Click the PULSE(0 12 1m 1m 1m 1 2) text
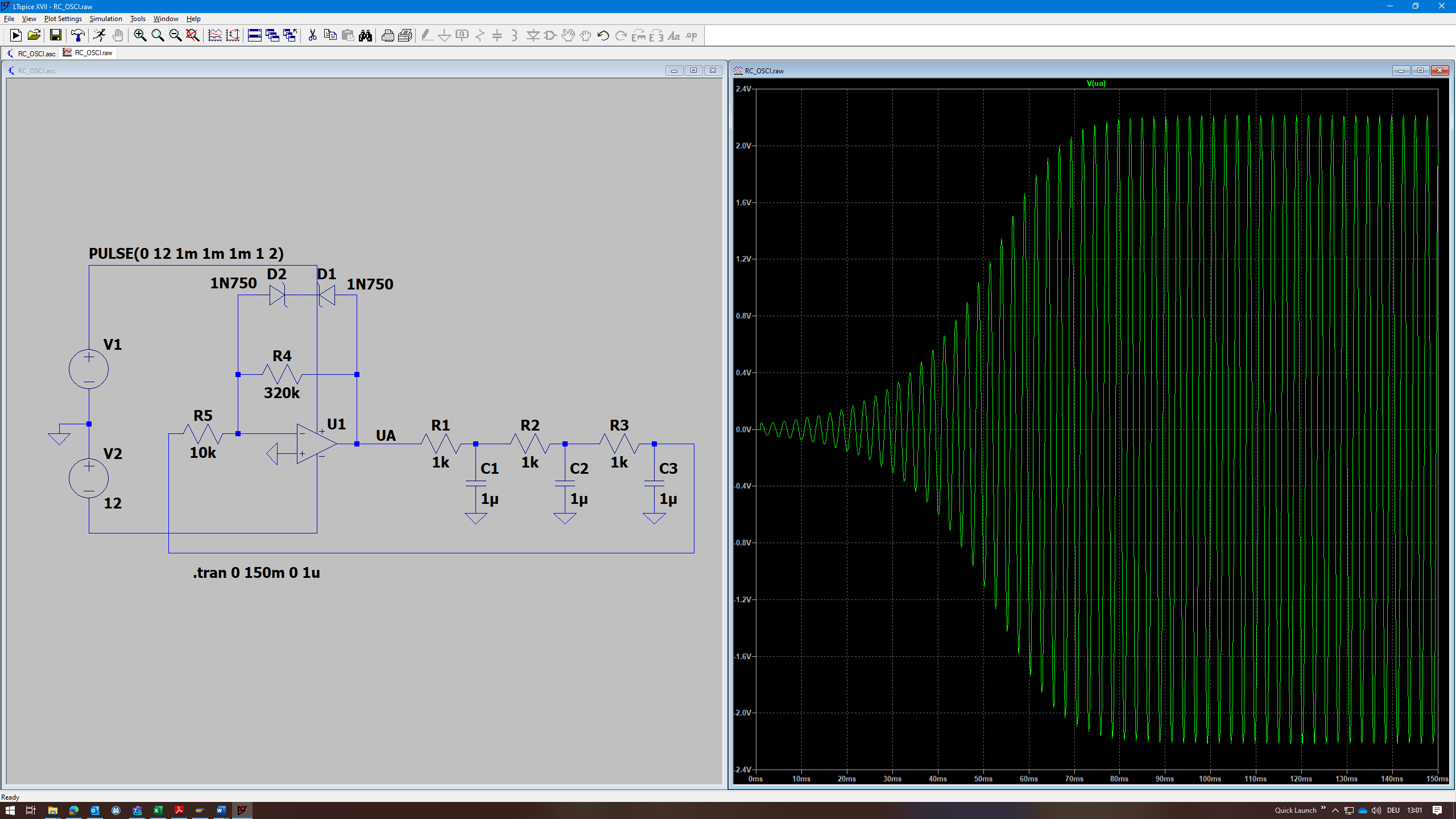This screenshot has width=1456, height=819. 186,254
